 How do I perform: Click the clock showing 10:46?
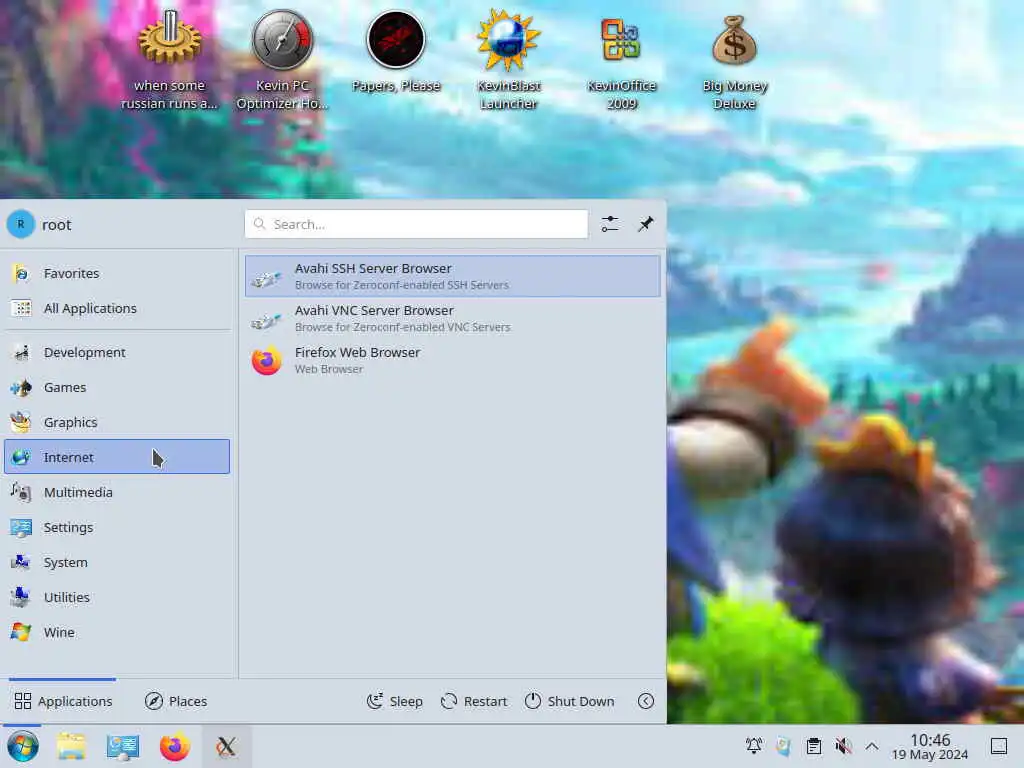930,746
